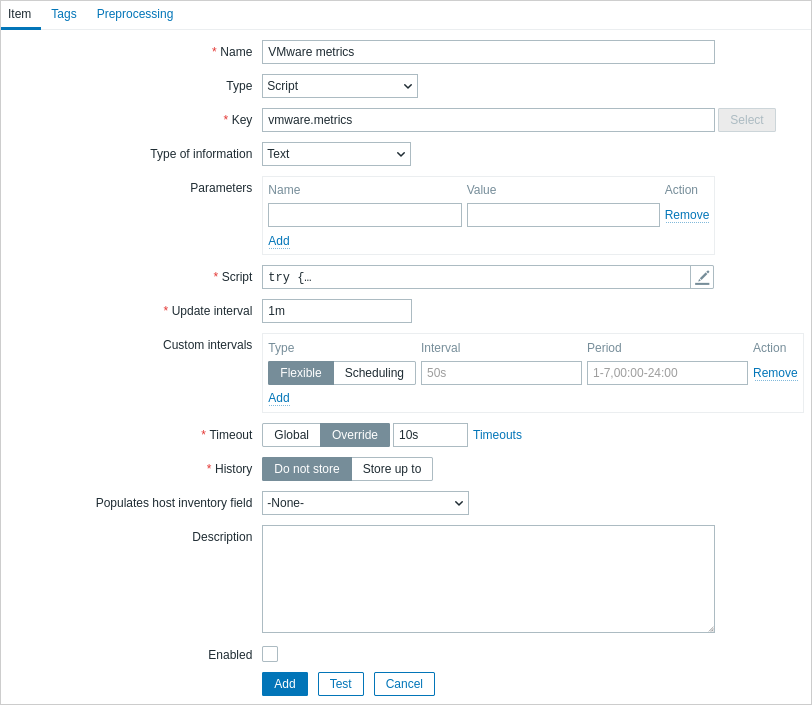812x705 pixels.
Task: Click the Test button
Action: (x=341, y=684)
